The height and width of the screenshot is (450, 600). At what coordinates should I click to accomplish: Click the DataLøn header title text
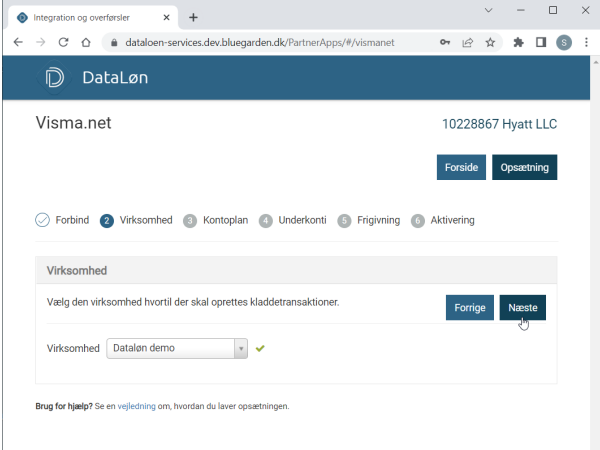pos(115,78)
